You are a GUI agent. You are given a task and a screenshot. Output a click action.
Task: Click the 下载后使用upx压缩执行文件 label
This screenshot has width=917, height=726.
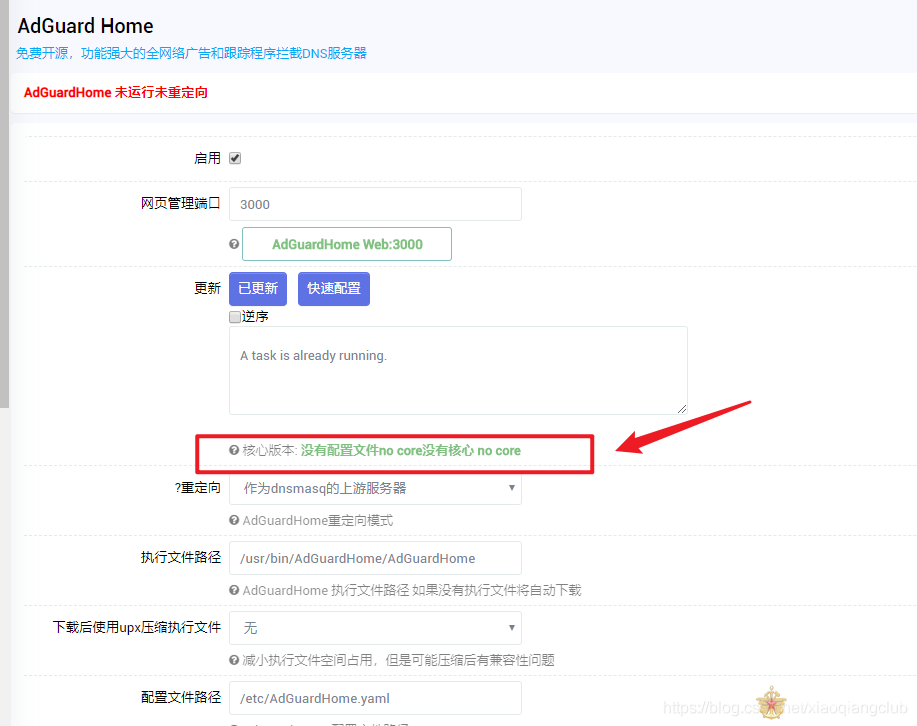tap(137, 627)
